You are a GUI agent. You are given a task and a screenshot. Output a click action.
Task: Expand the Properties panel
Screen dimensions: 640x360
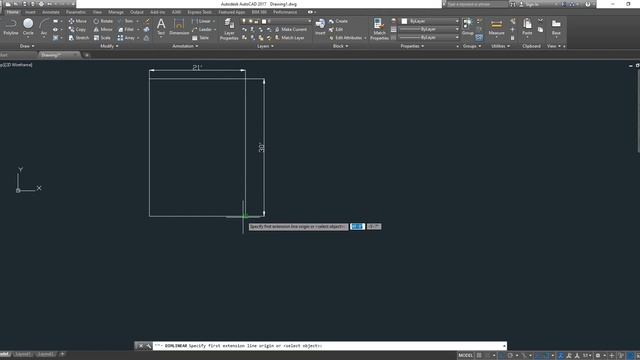click(x=412, y=46)
